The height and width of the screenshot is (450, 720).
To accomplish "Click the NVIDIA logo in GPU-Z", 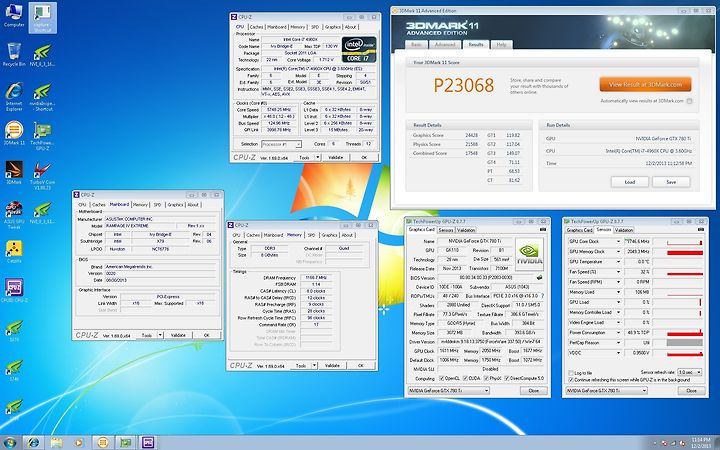I will tap(529, 253).
